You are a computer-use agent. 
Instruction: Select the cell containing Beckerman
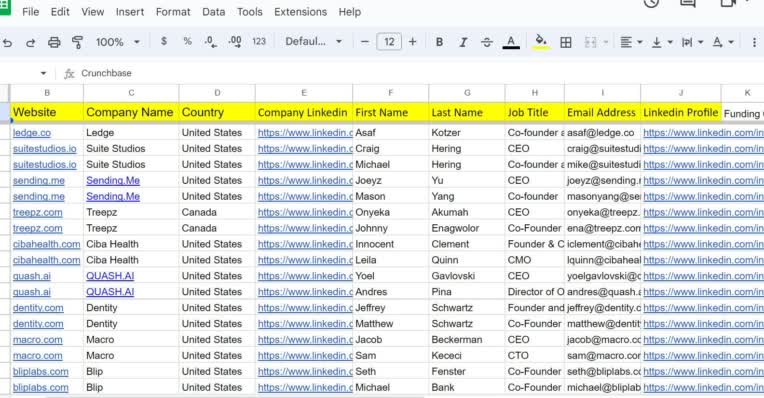coord(467,340)
